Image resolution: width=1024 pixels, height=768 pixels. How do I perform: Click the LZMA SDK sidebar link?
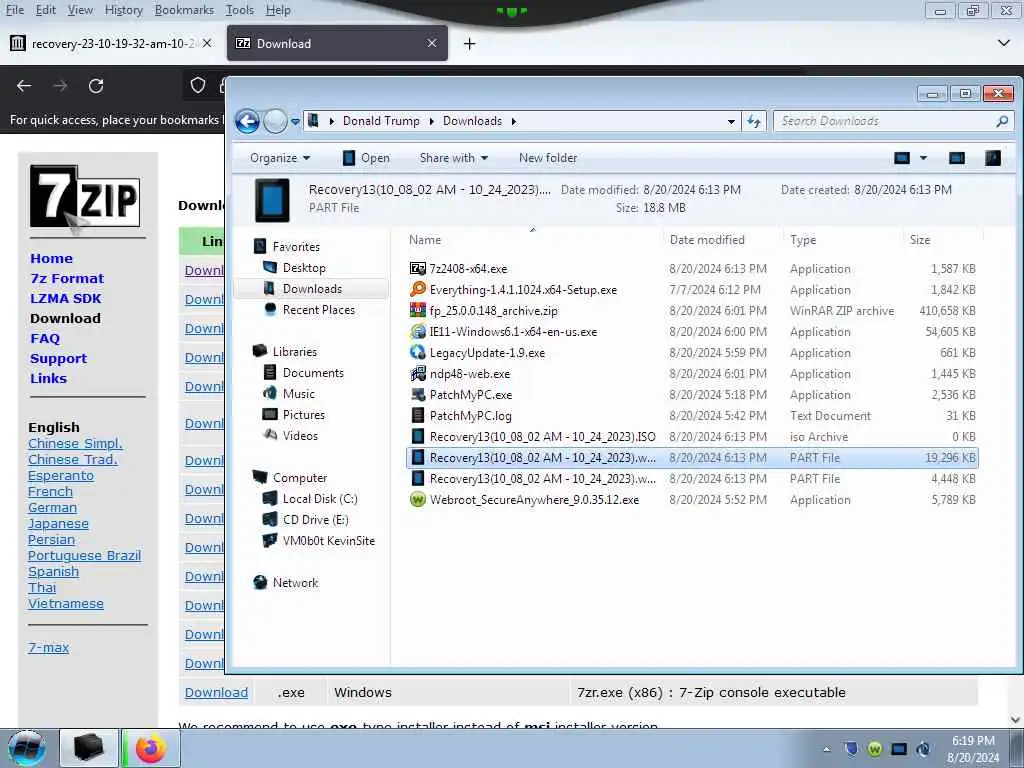click(x=66, y=298)
